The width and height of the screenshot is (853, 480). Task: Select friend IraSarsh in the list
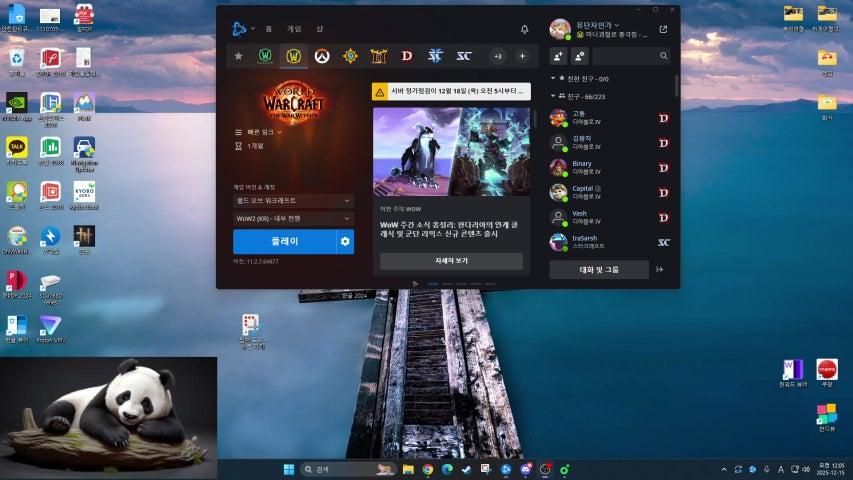point(610,242)
